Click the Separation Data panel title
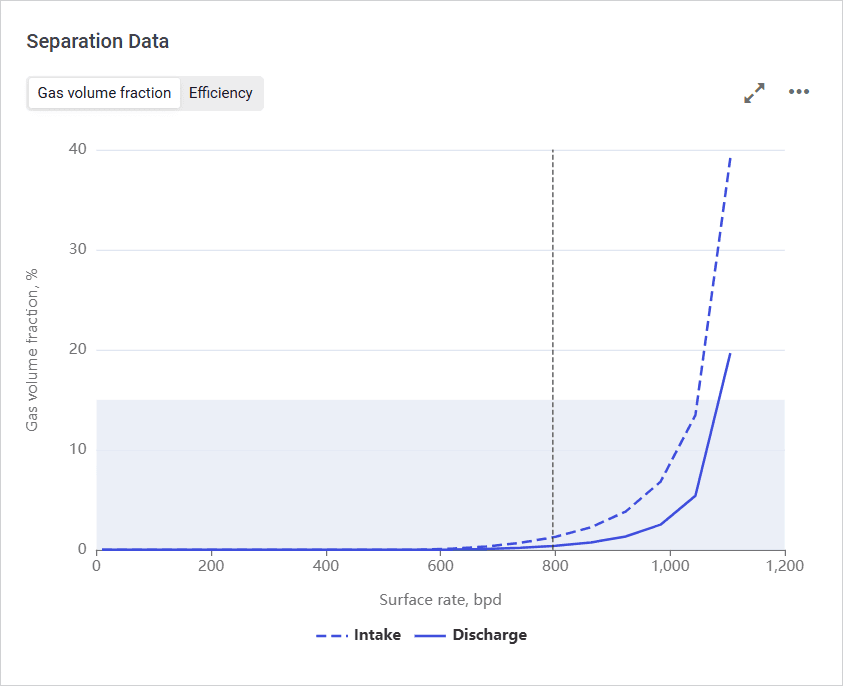Image resolution: width=843 pixels, height=686 pixels. pyautogui.click(x=97, y=41)
